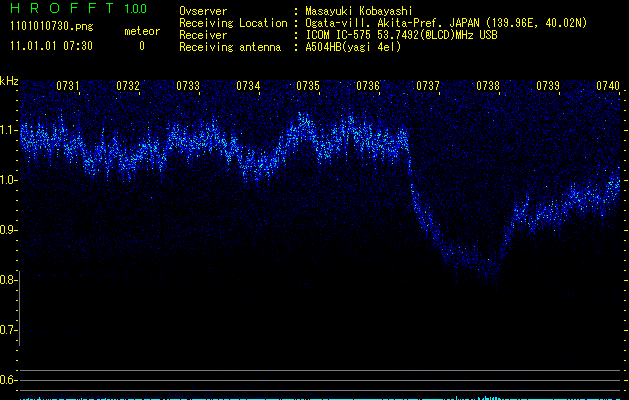The height and width of the screenshot is (400, 629).
Task: Select the 0737 time marker
Action: tap(428, 87)
